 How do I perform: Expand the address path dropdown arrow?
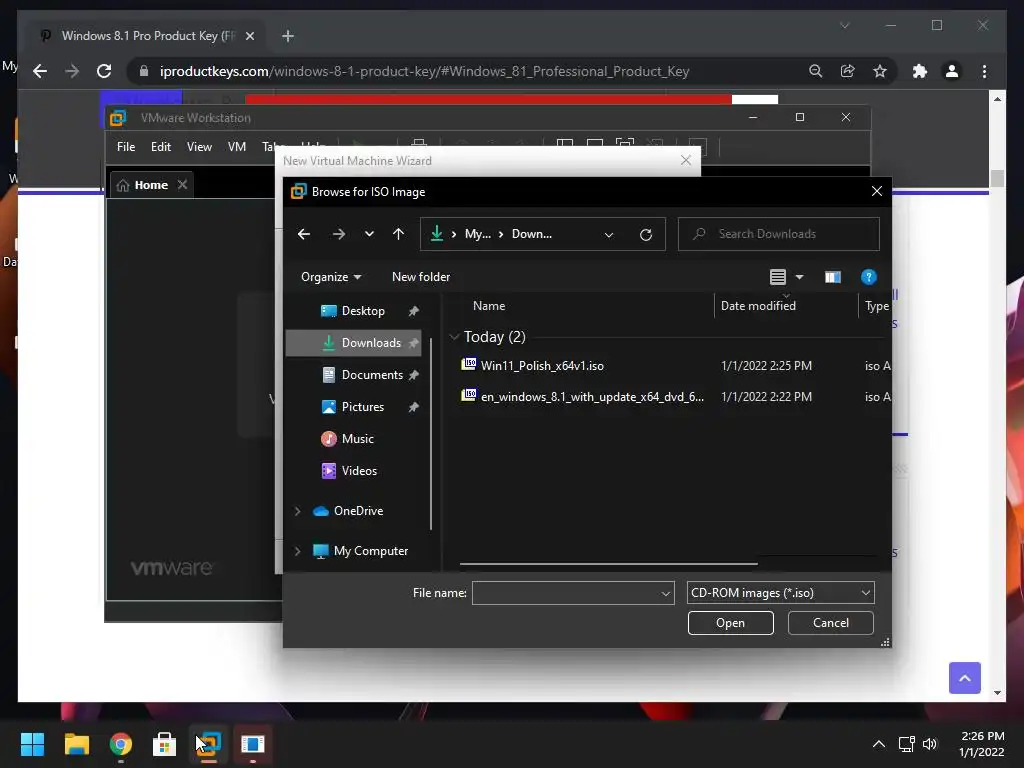pos(609,234)
